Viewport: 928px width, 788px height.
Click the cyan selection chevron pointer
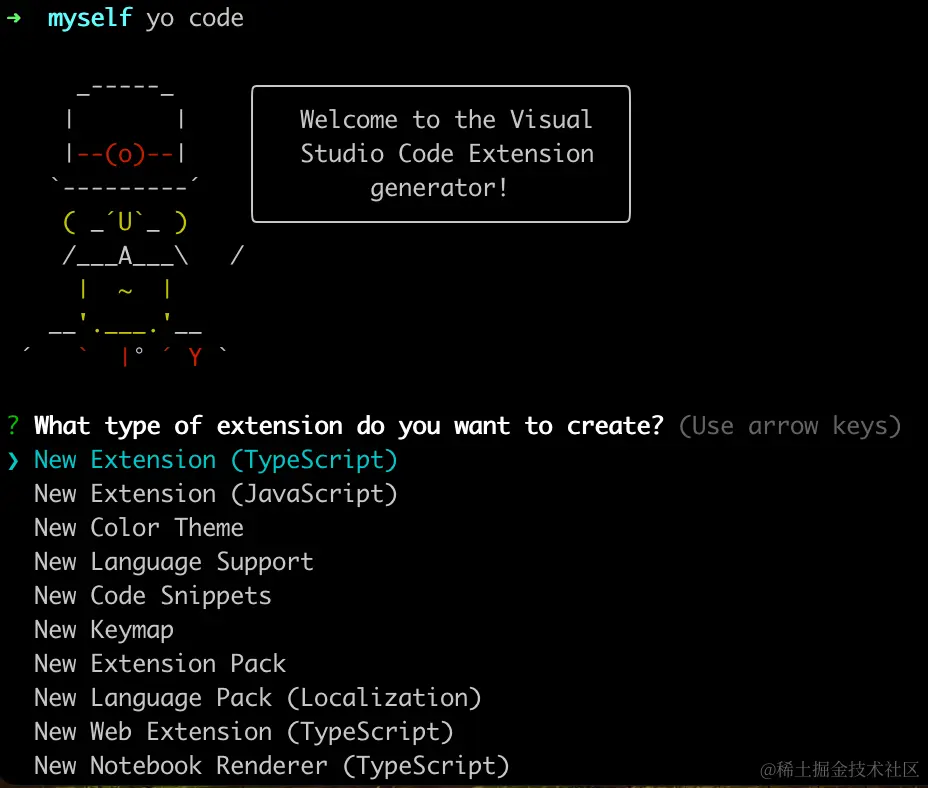13,461
